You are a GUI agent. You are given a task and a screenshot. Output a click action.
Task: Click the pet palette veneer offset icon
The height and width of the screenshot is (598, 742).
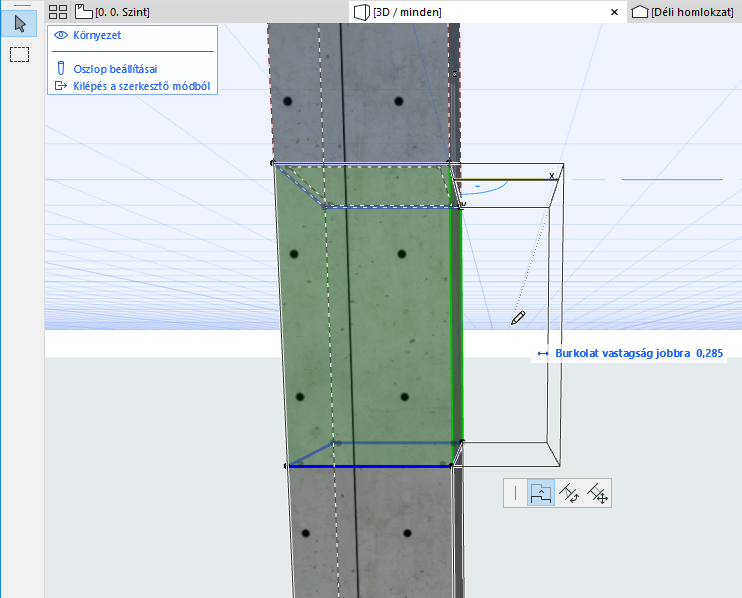[541, 492]
